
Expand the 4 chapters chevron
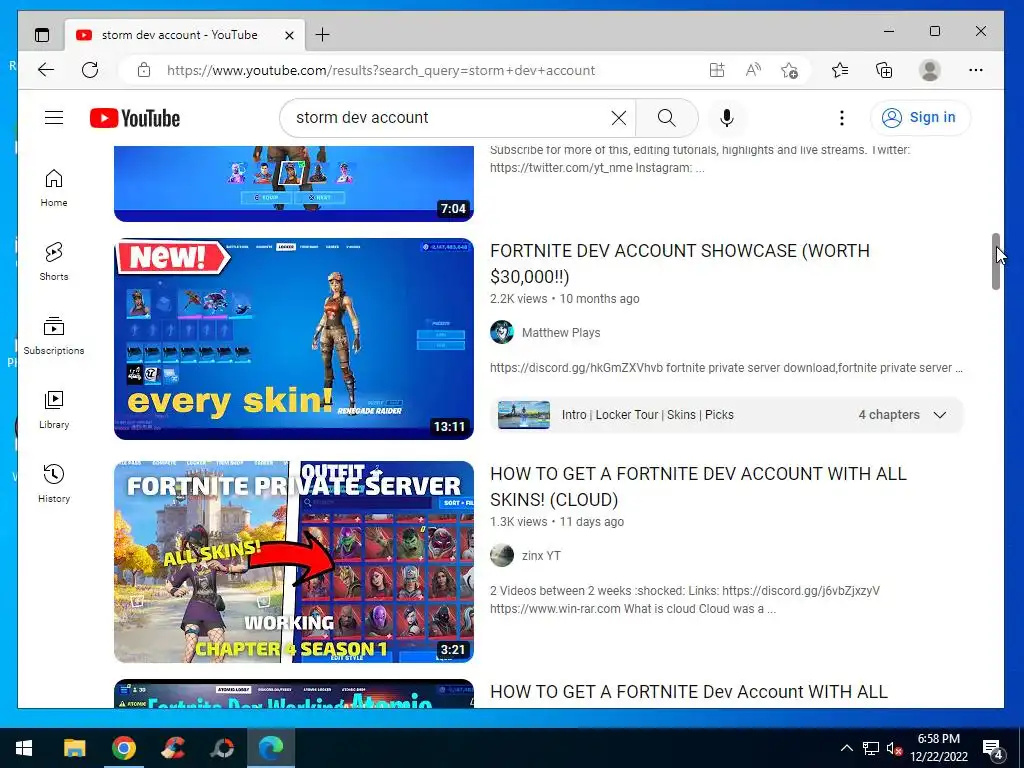pos(940,415)
